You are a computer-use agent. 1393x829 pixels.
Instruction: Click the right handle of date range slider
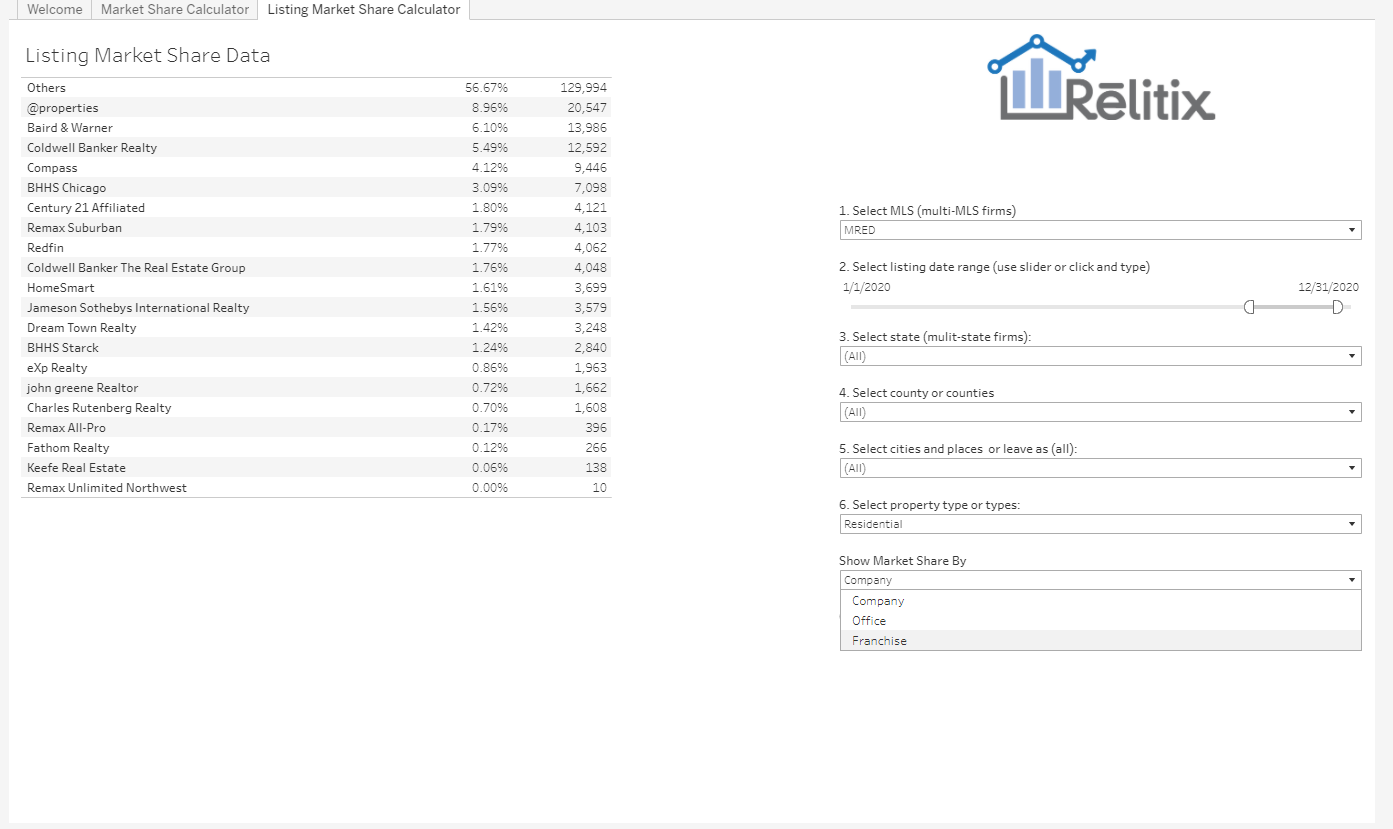click(1337, 307)
